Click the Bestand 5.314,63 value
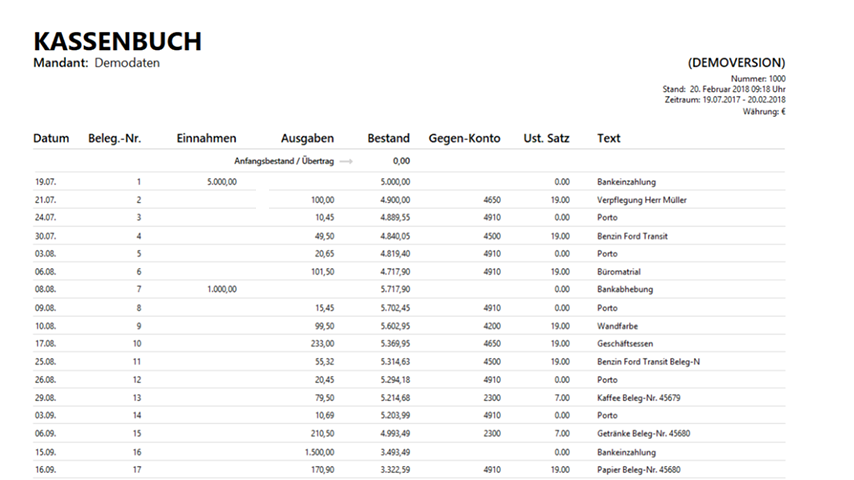 [x=395, y=362]
